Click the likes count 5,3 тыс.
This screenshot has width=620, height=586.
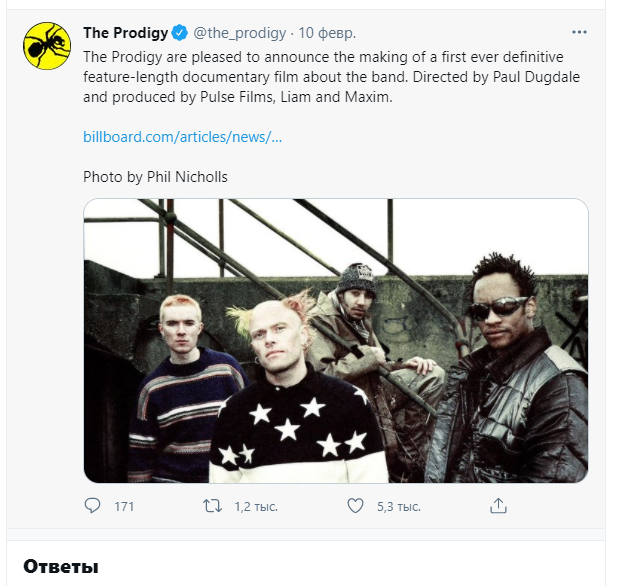(398, 507)
